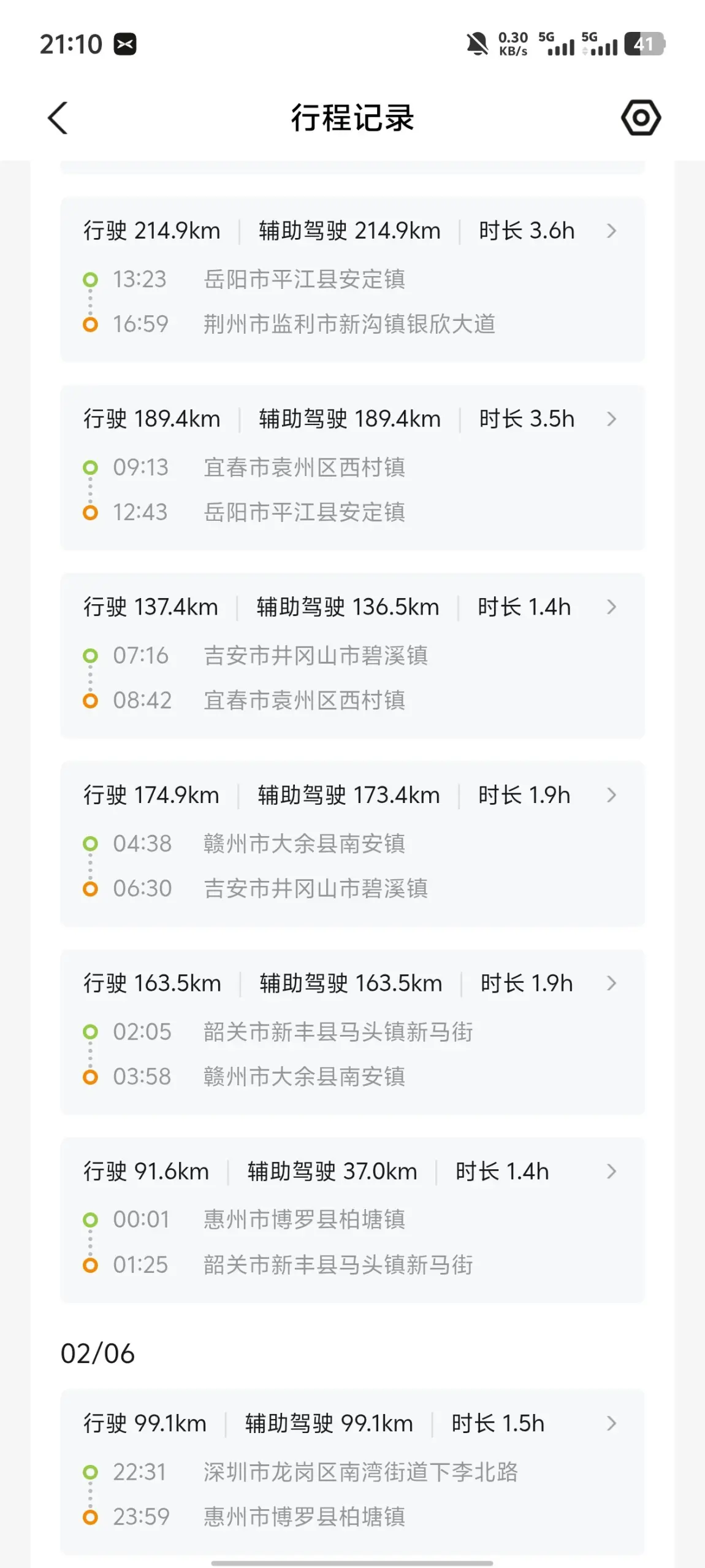Viewport: 705px width, 1568px height.
Task: Tap the 行程记录 page title
Action: 352,118
